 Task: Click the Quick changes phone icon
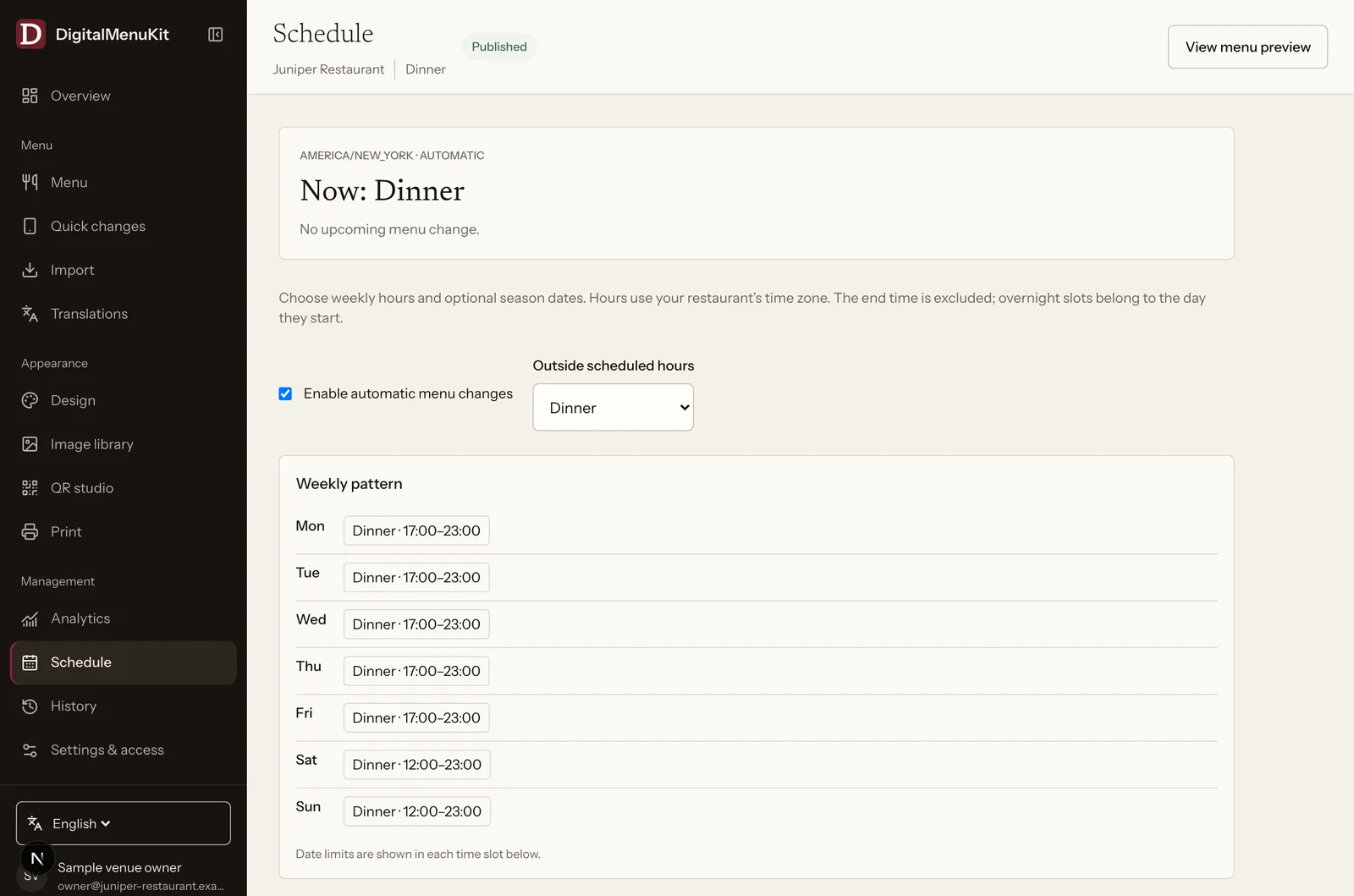pos(30,226)
